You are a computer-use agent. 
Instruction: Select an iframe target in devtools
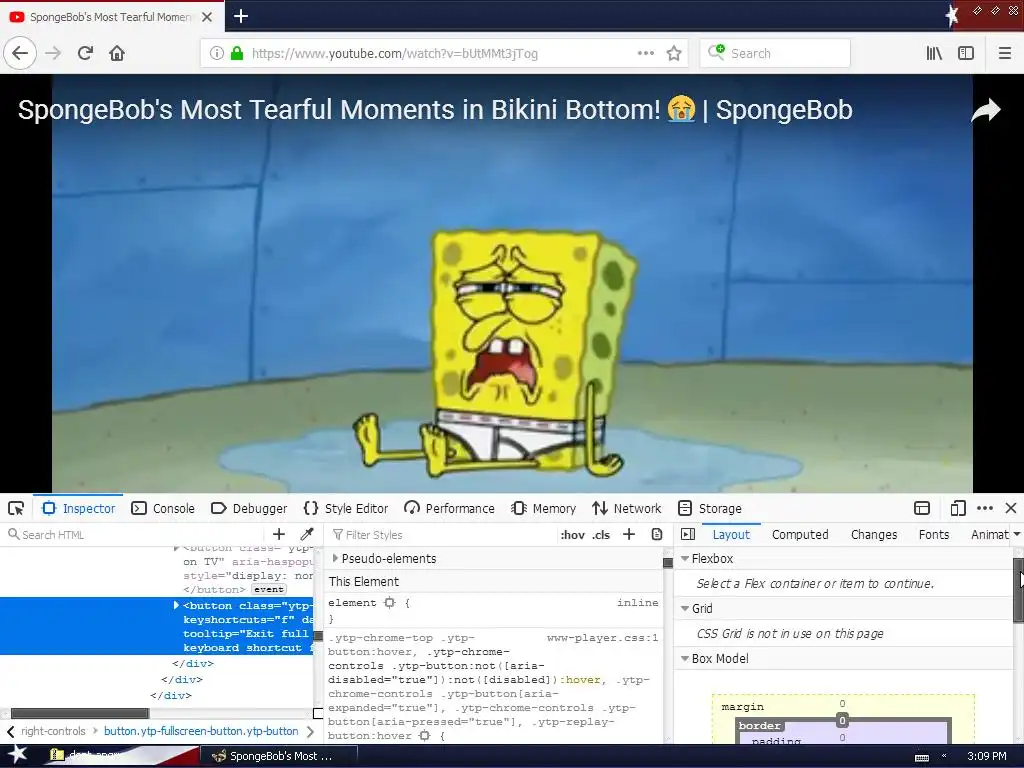pyautogui.click(x=922, y=508)
